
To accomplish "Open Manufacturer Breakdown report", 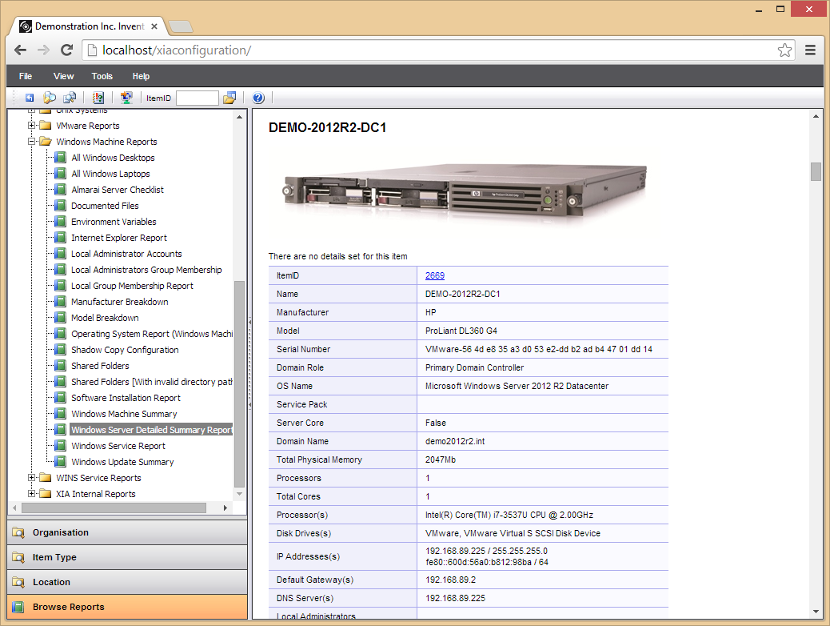I will (x=120, y=302).
